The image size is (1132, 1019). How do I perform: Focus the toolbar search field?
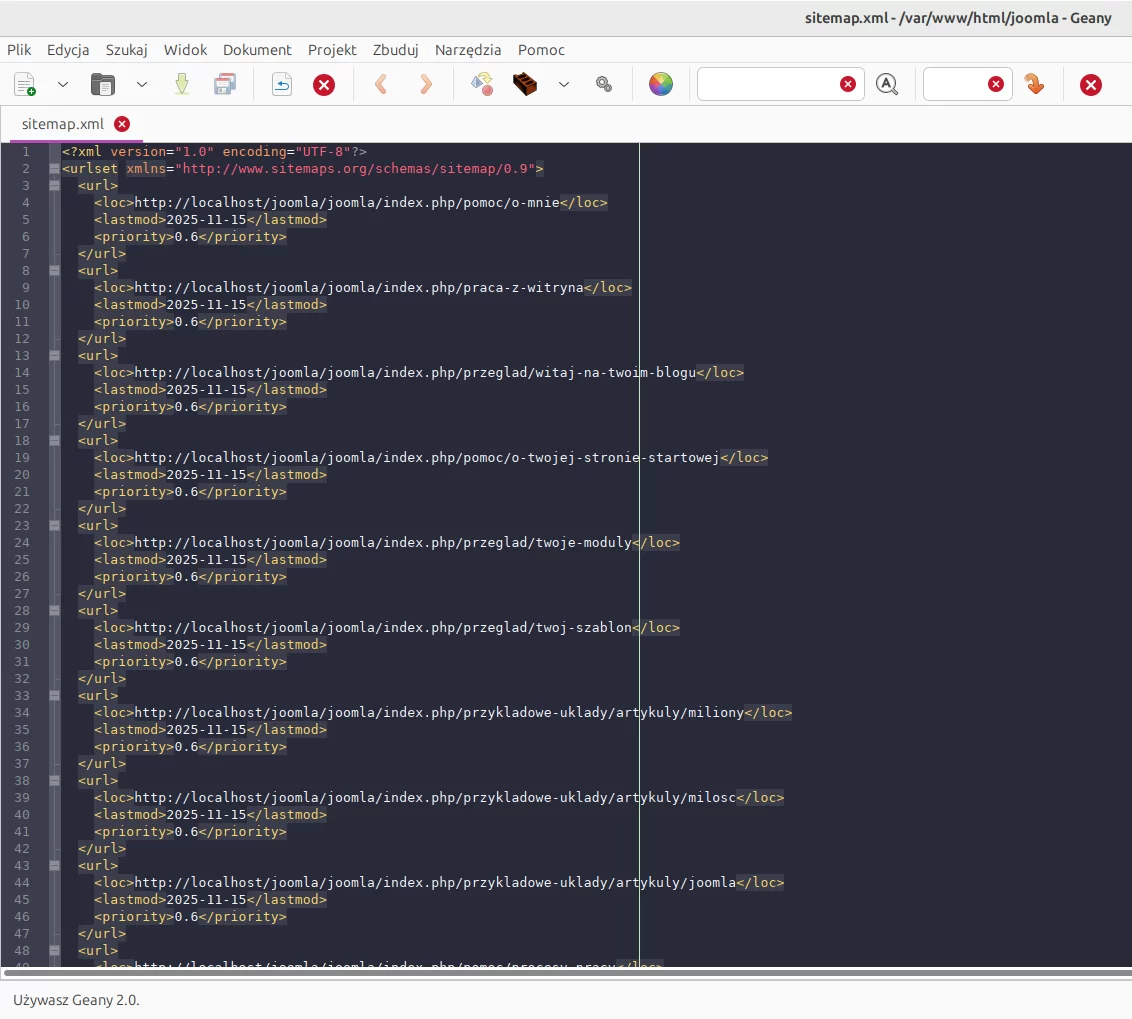(768, 84)
